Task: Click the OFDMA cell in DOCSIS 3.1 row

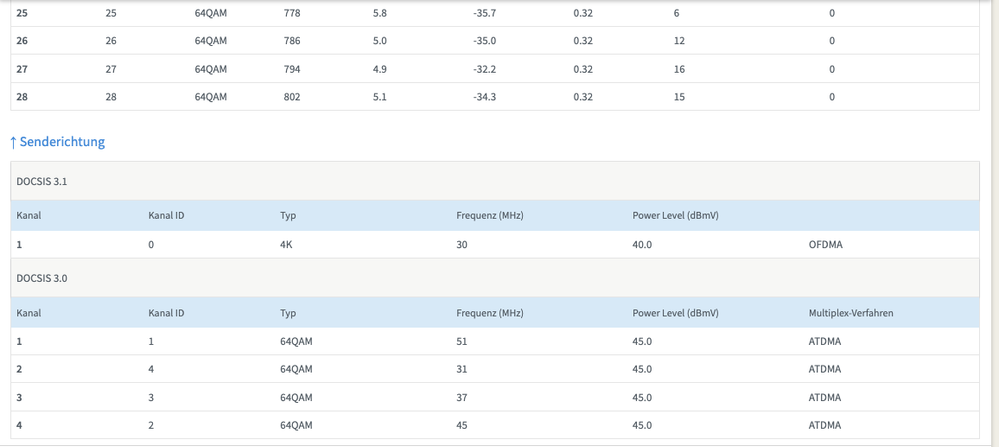Action: 825,245
